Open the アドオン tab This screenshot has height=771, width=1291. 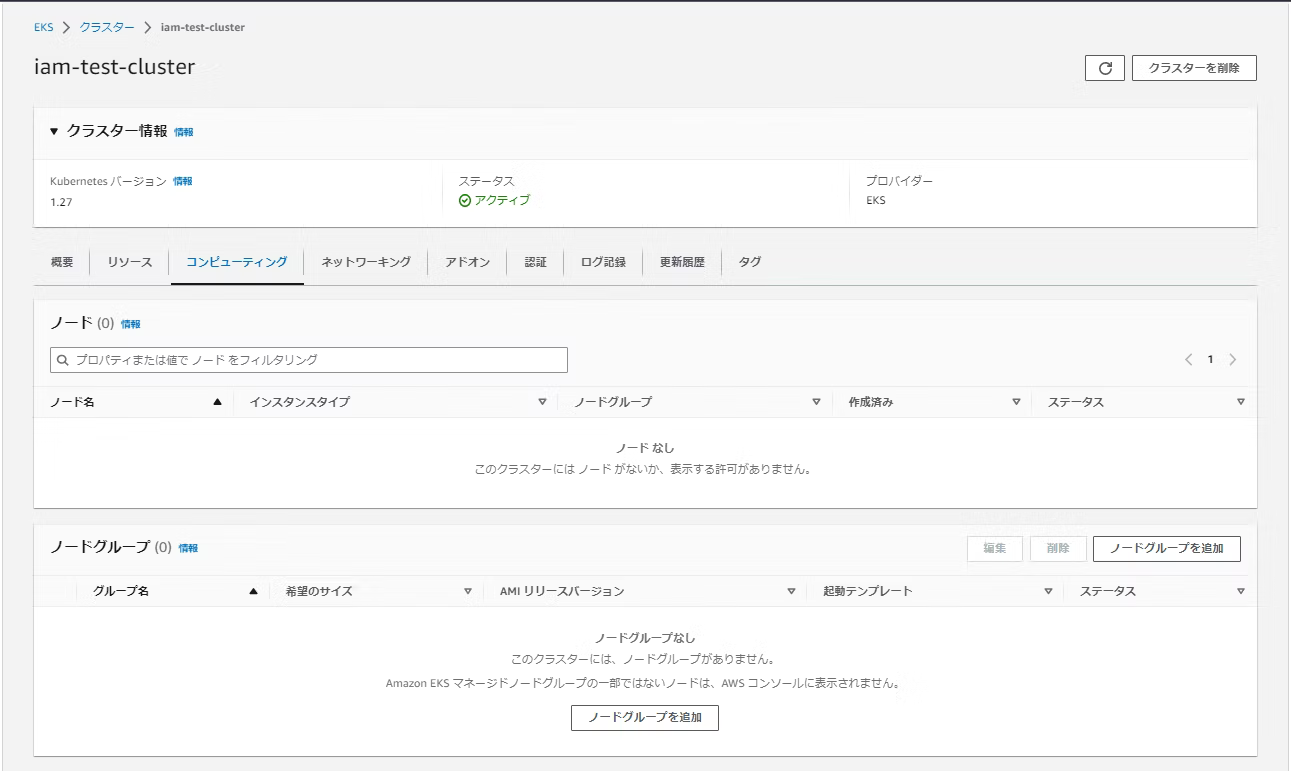(x=467, y=262)
